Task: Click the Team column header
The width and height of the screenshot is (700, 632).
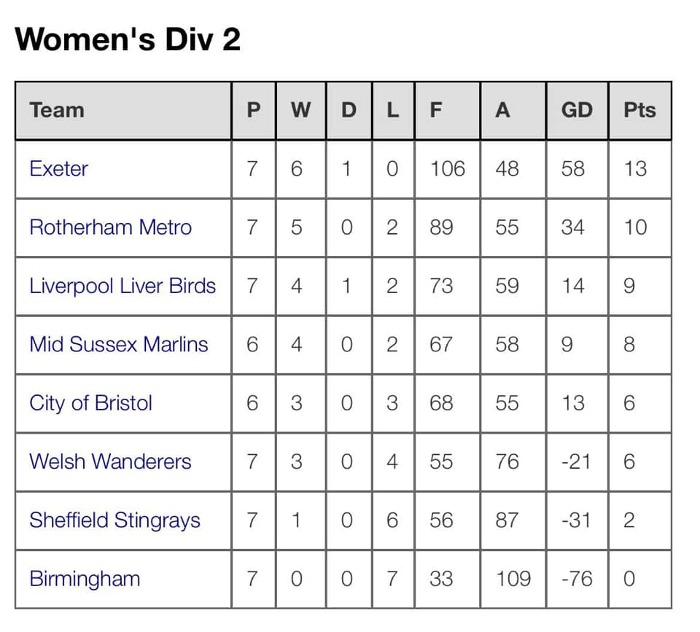Action: click(57, 110)
